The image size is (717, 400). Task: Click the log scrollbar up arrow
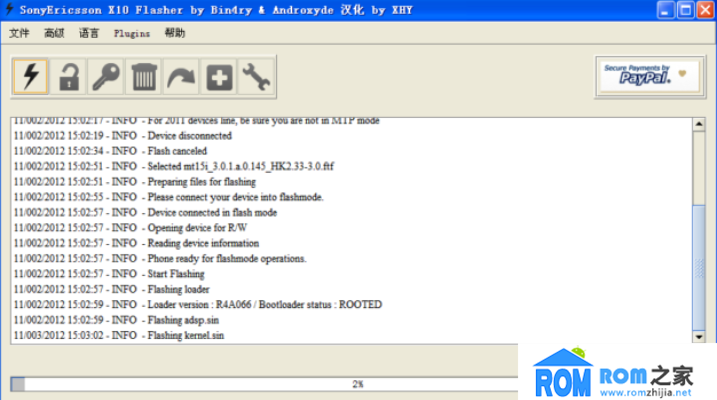coord(699,124)
